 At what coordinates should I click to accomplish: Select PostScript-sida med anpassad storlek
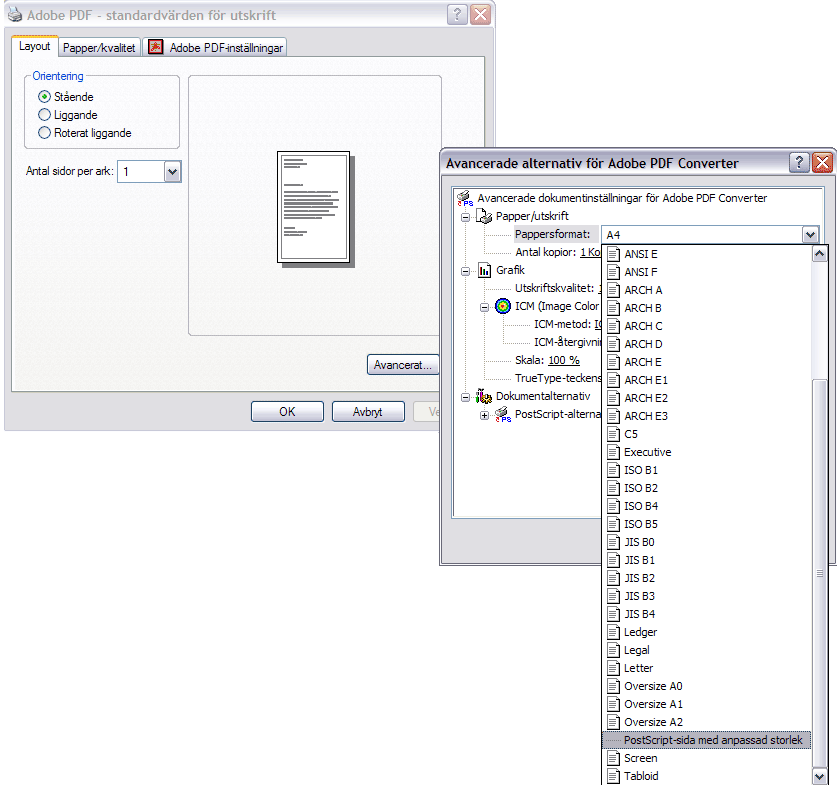pos(707,740)
